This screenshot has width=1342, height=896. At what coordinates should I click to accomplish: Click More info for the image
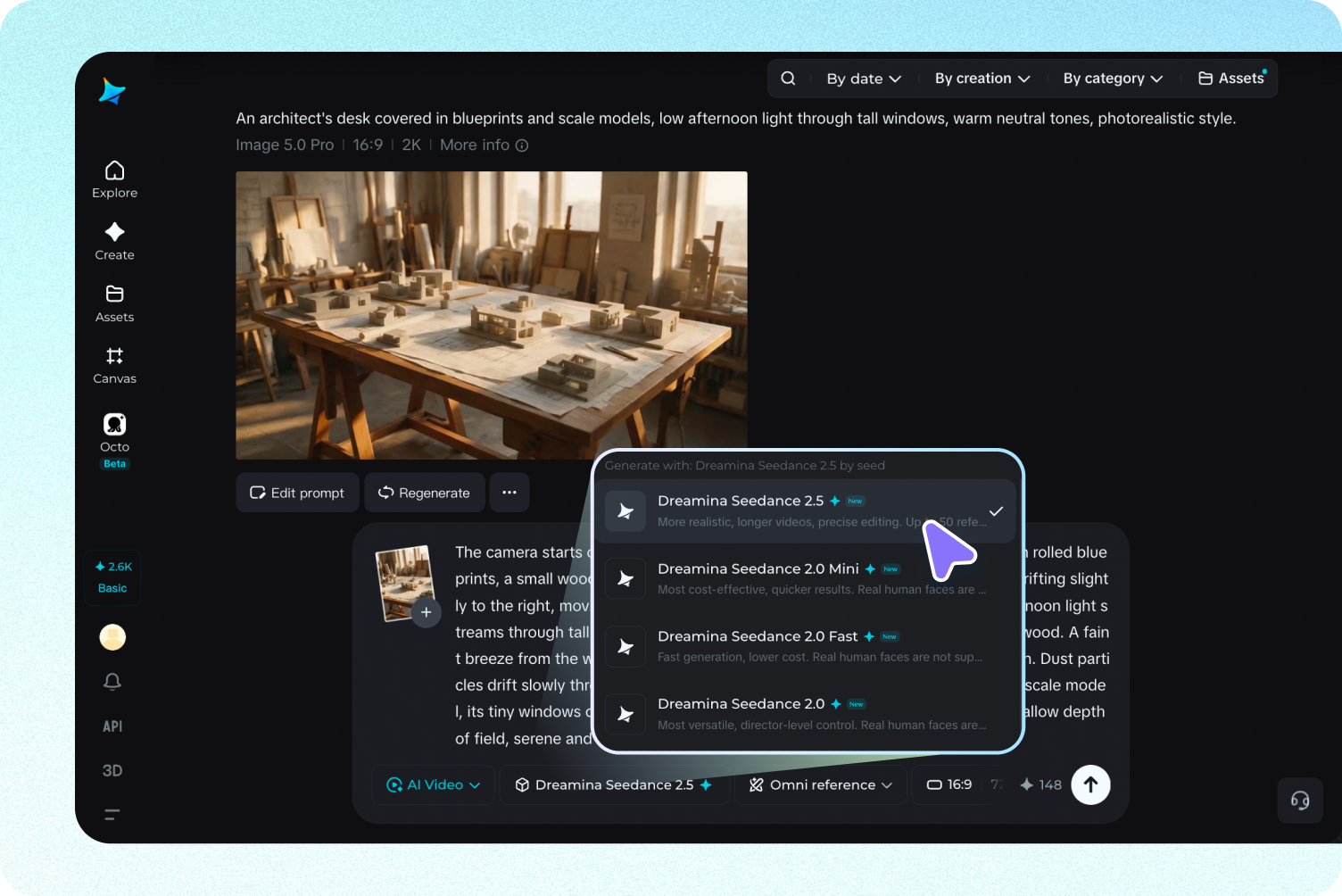click(x=484, y=145)
